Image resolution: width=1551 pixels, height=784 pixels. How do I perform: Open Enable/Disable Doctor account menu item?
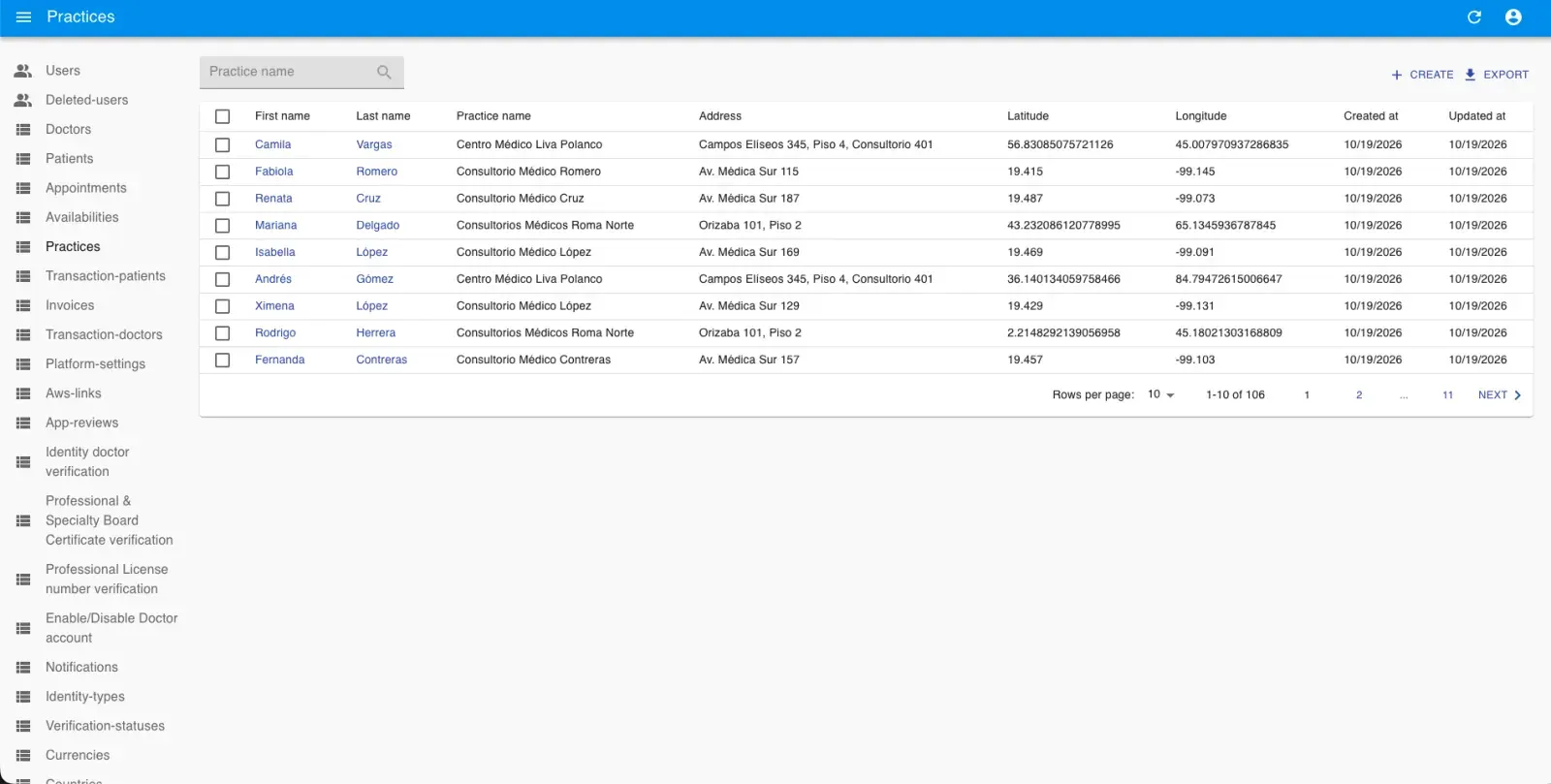[111, 628]
